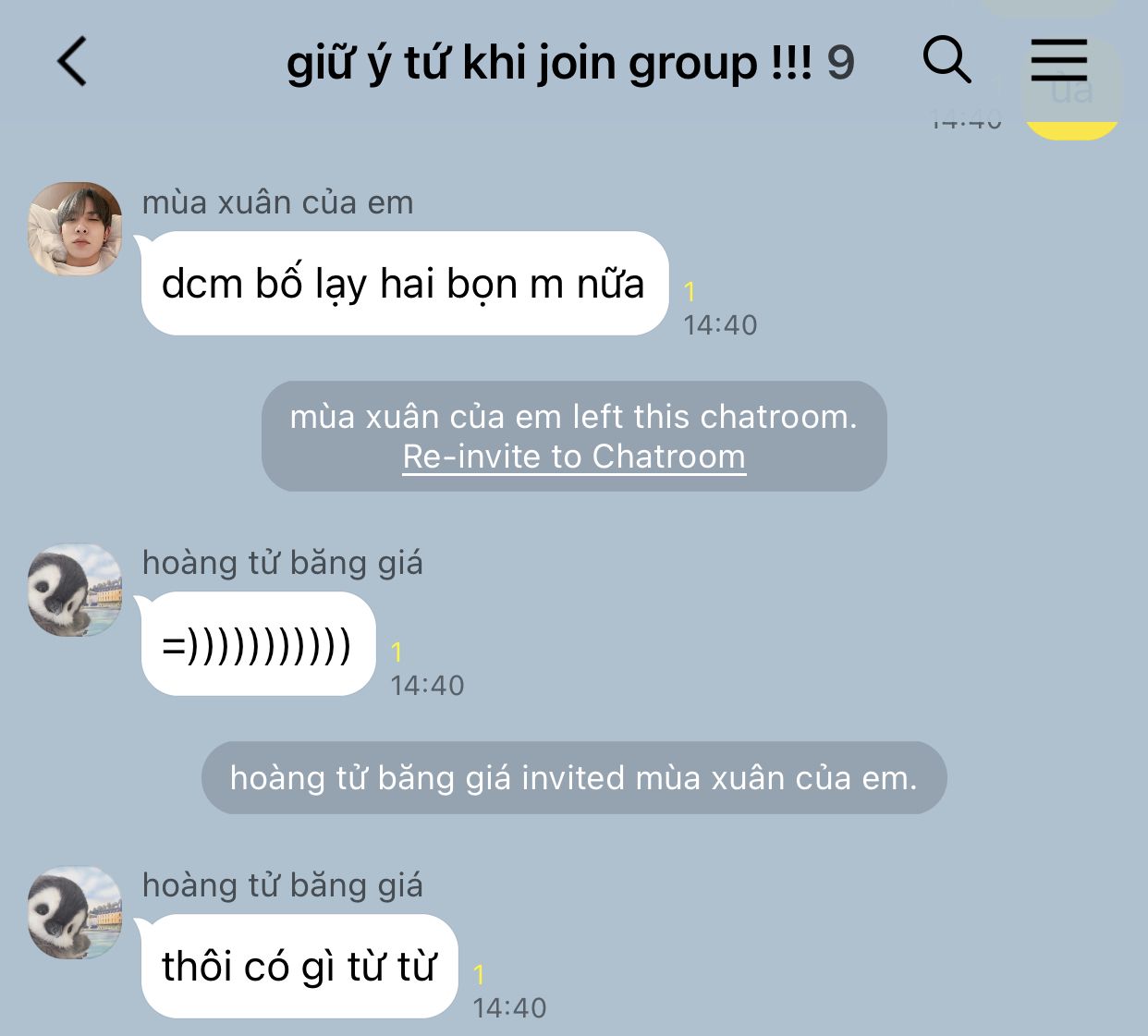
Task: Tap first 'hoàng tử băng giá' sender name
Action: tap(282, 563)
